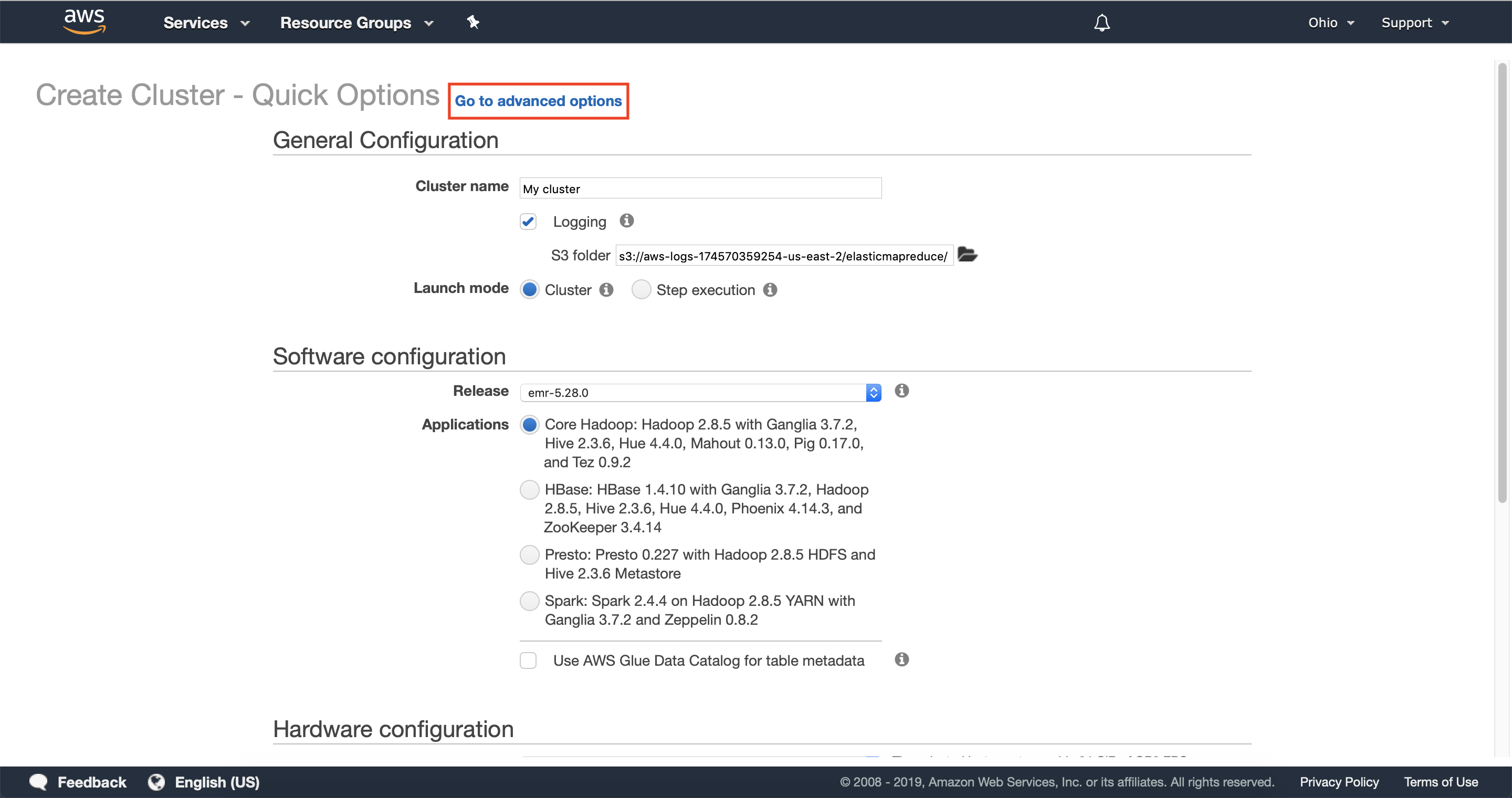Open the notifications bell icon
1512x798 pixels.
[x=1102, y=22]
